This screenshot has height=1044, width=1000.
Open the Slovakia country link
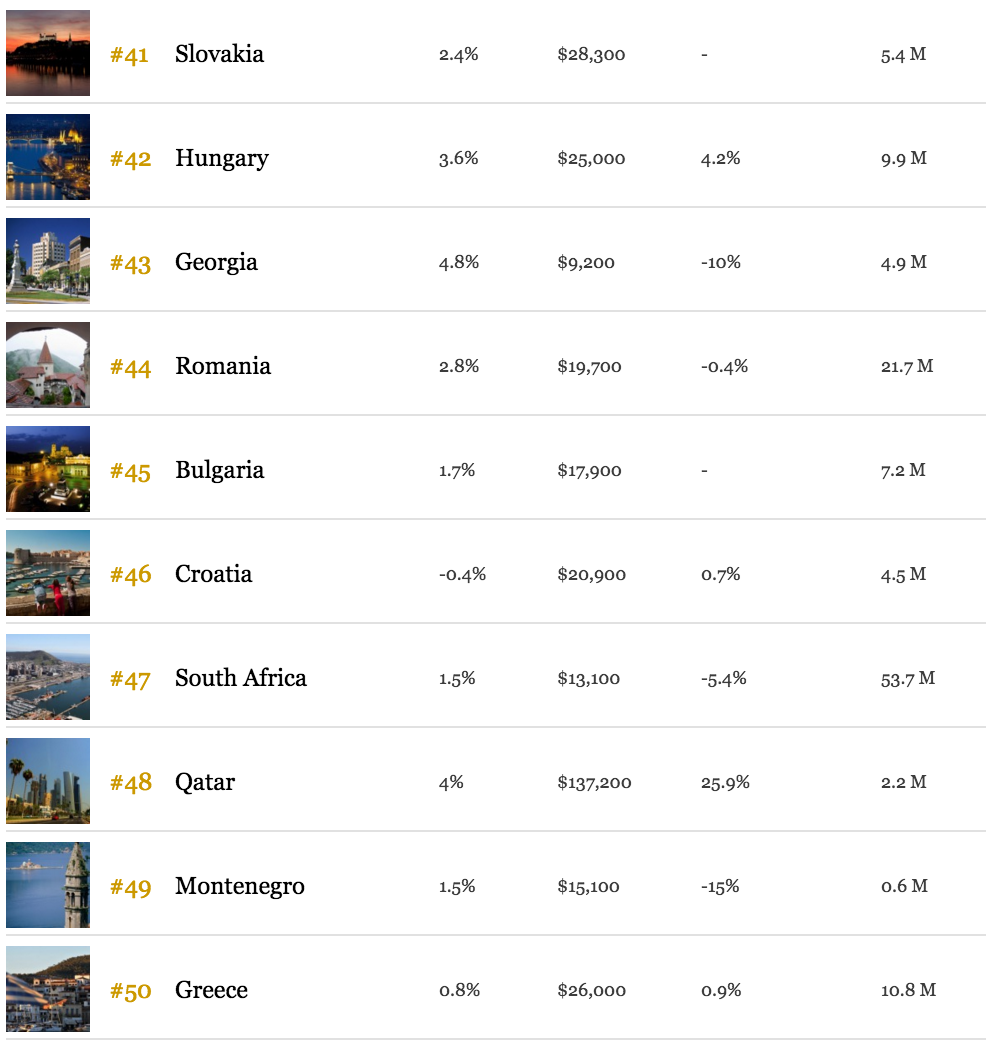pos(219,54)
